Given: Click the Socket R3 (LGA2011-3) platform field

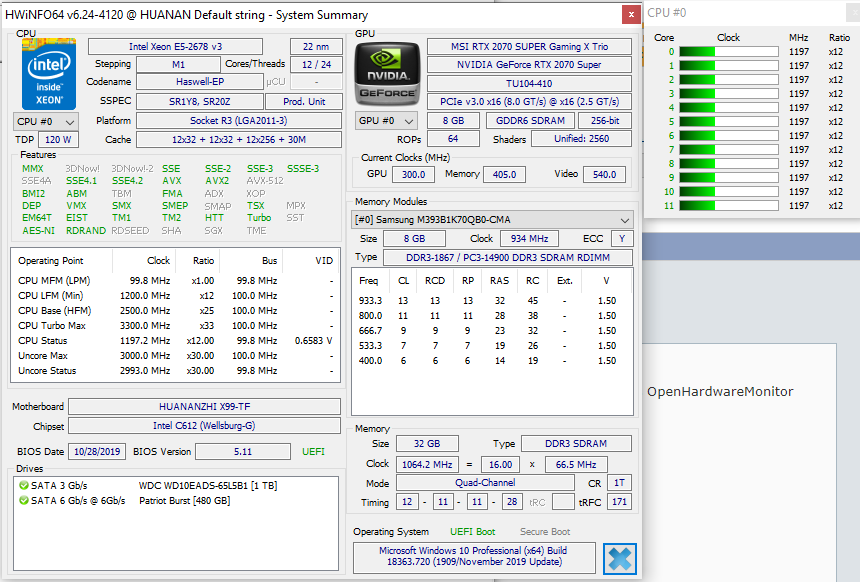Looking at the screenshot, I should click(239, 121).
